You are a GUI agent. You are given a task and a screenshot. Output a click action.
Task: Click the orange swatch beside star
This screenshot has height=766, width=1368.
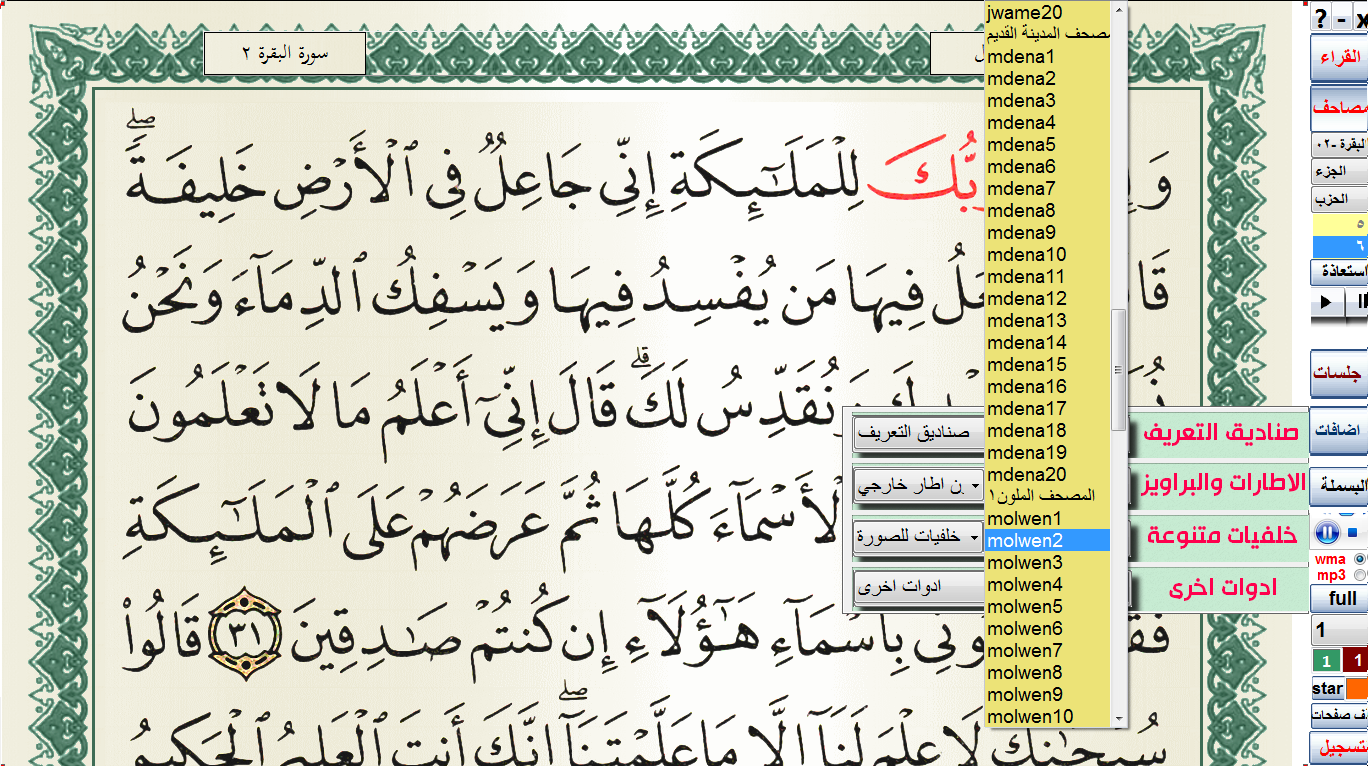click(1357, 689)
